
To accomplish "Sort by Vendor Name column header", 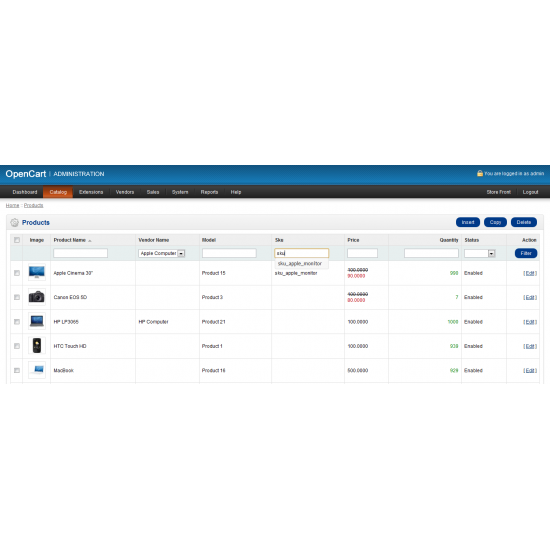I will coord(154,240).
